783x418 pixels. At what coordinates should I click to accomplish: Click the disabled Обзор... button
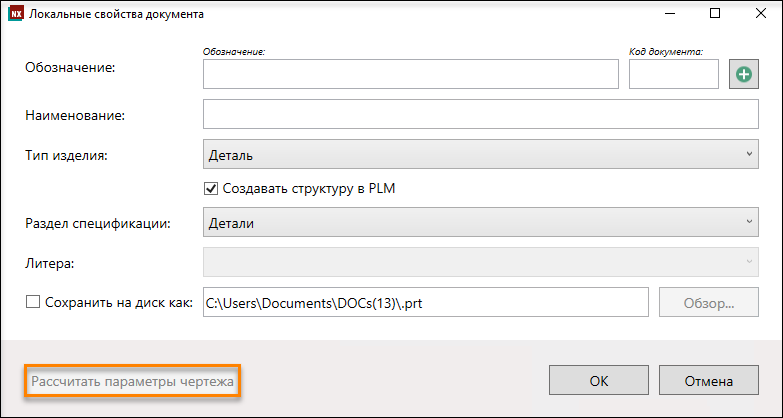click(x=709, y=302)
